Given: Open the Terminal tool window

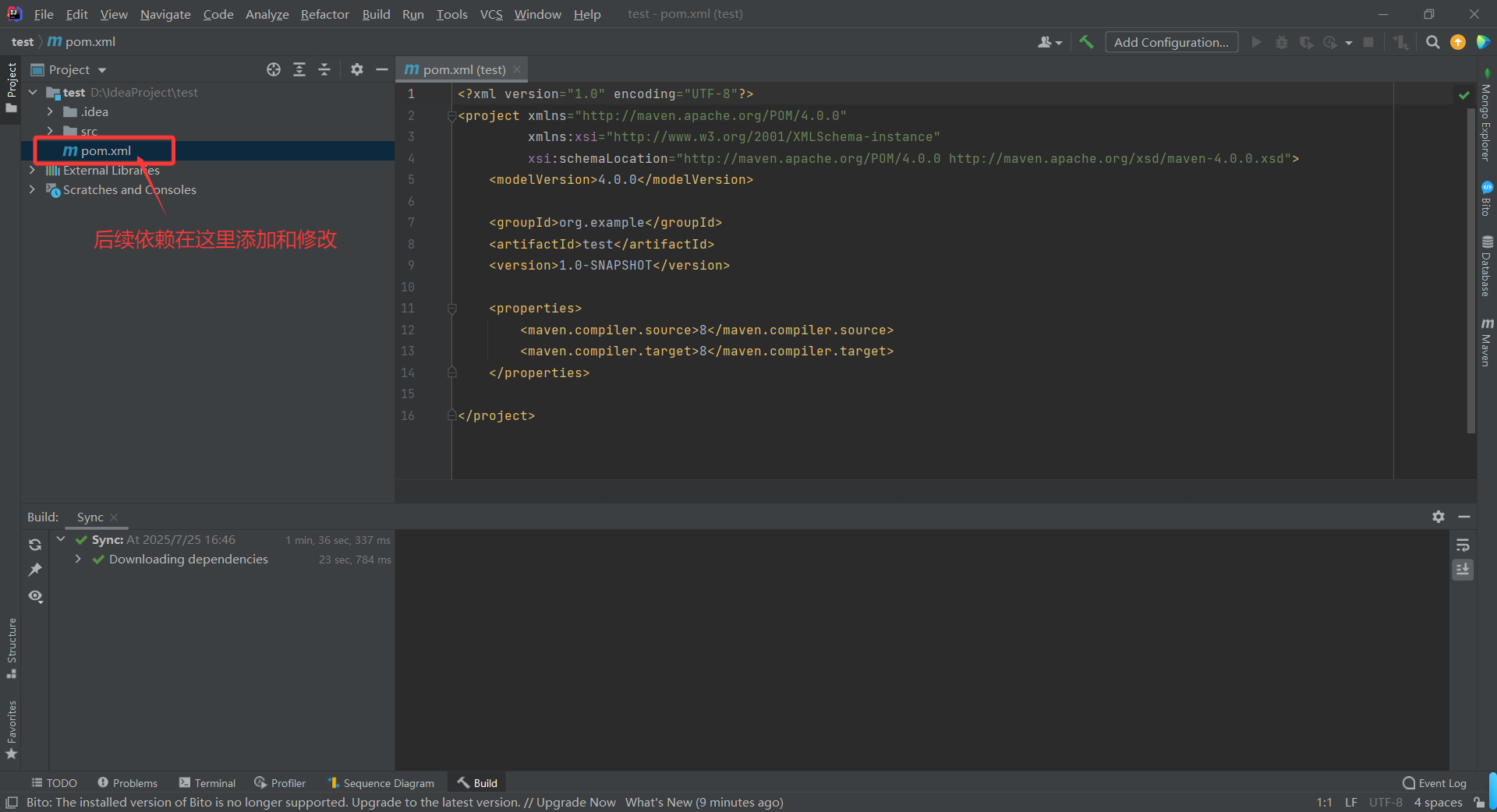Looking at the screenshot, I should coord(207,783).
